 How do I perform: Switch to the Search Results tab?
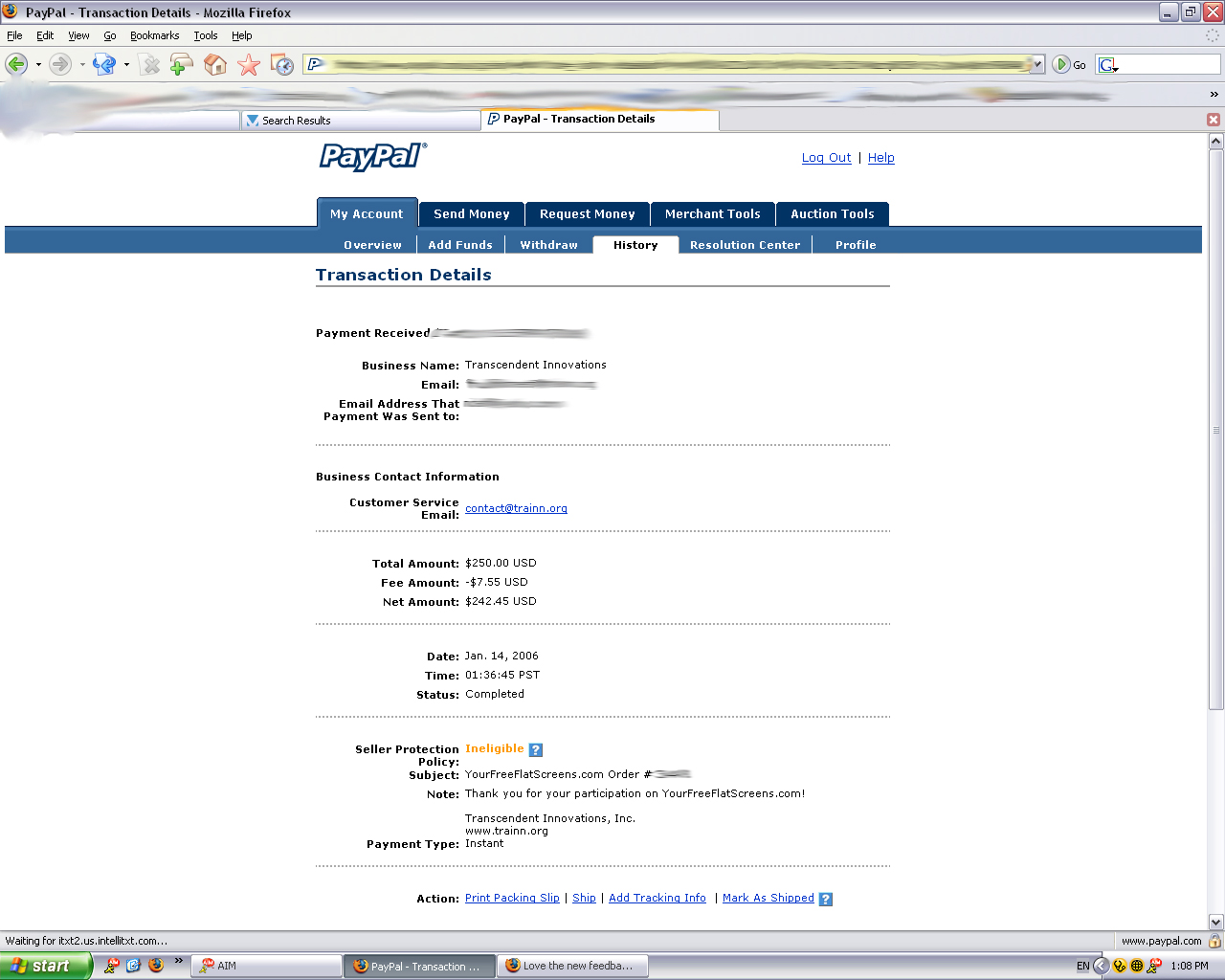360,121
